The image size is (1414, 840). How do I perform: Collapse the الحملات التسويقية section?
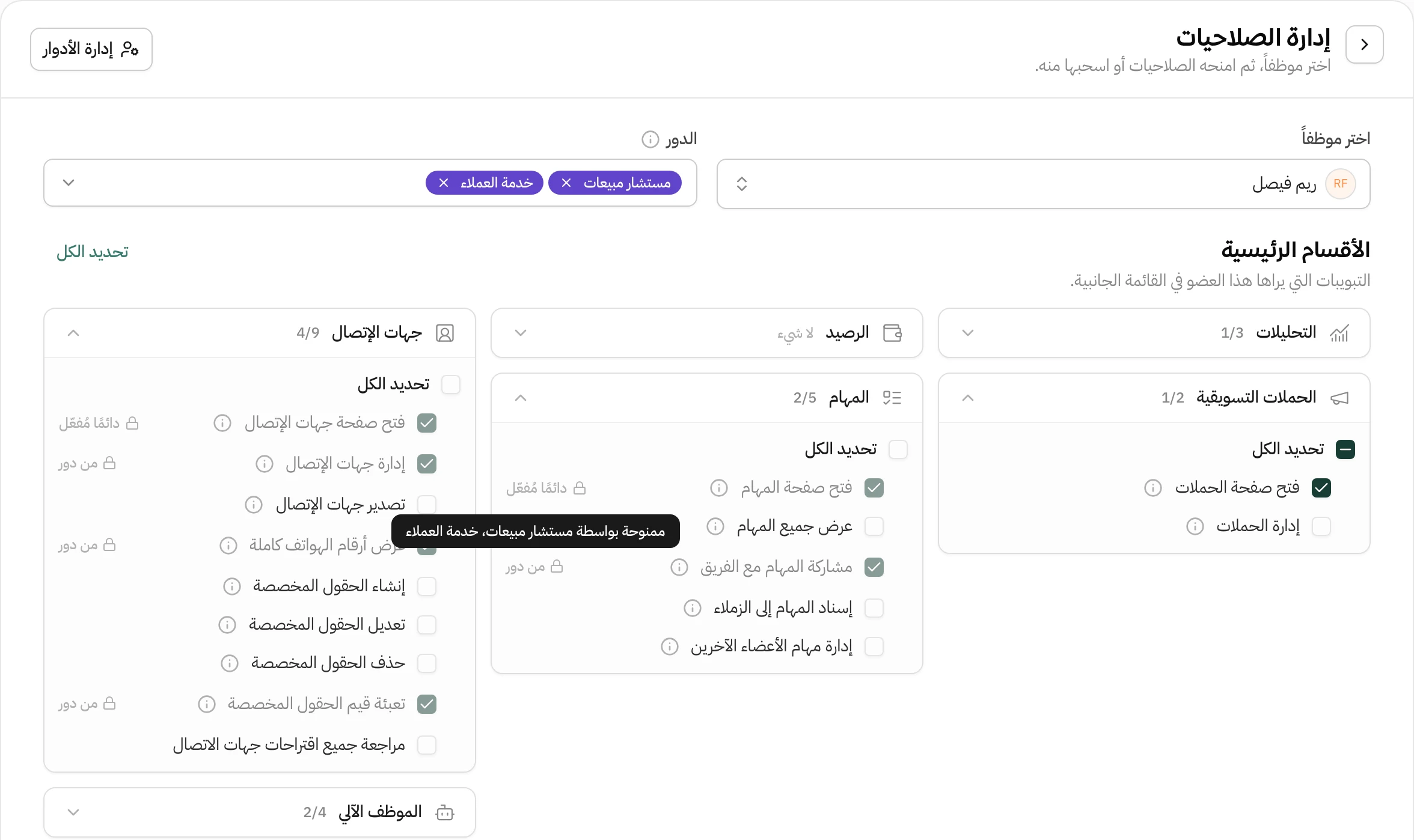pos(968,398)
